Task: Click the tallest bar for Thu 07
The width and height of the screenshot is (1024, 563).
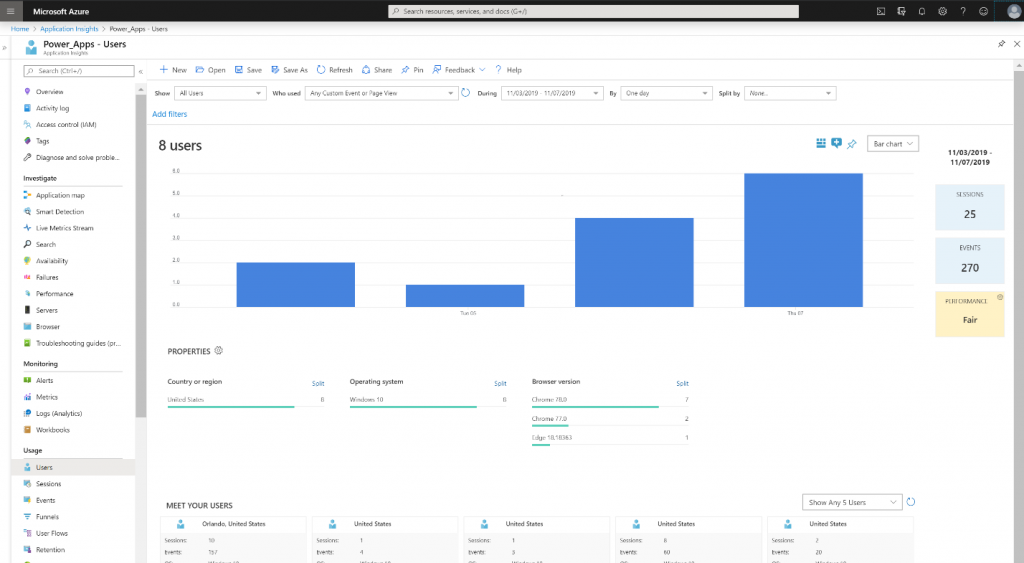Action: coord(803,240)
